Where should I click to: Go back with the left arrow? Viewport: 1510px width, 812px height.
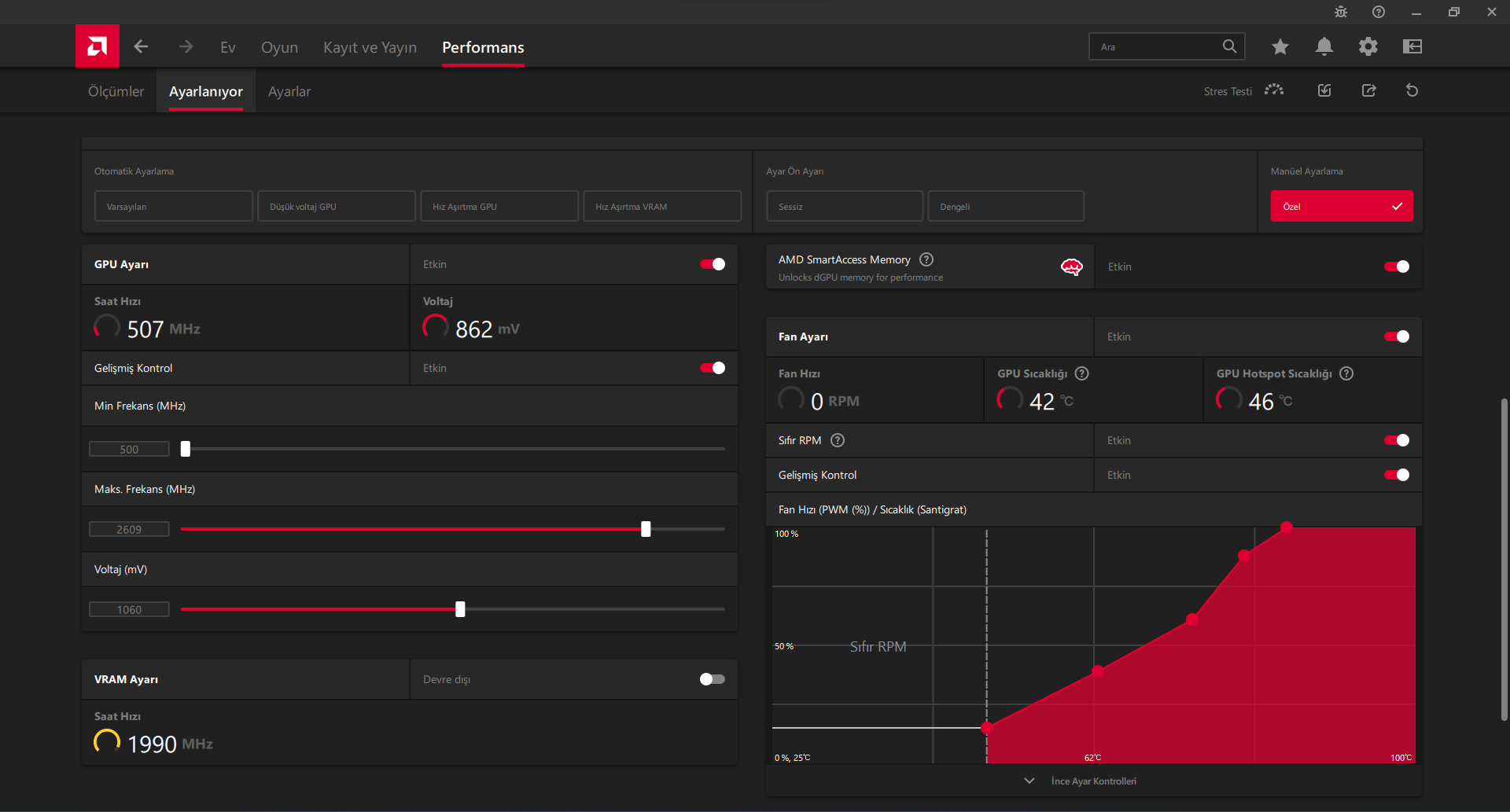(141, 46)
